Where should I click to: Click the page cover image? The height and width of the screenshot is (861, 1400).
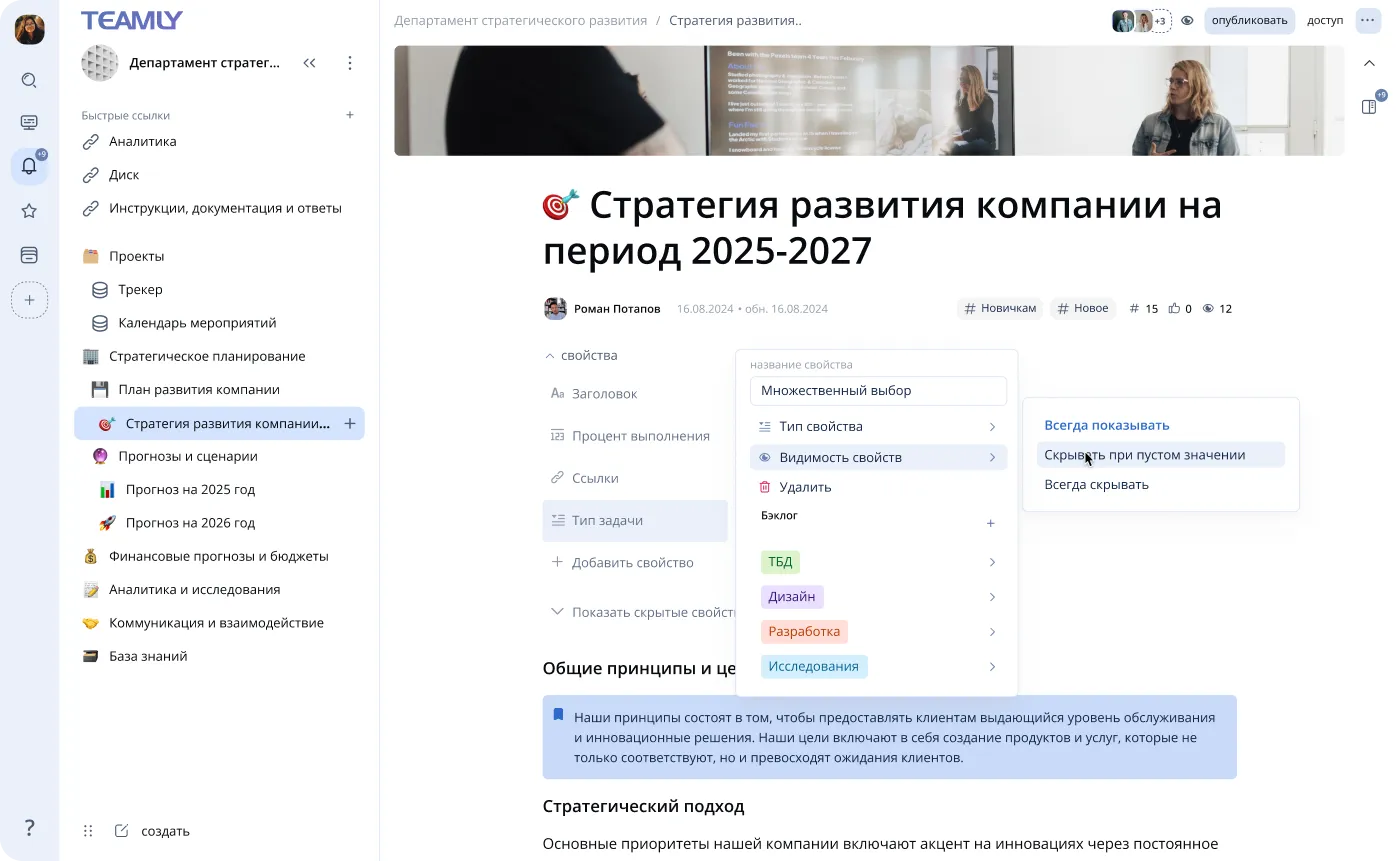[x=869, y=100]
